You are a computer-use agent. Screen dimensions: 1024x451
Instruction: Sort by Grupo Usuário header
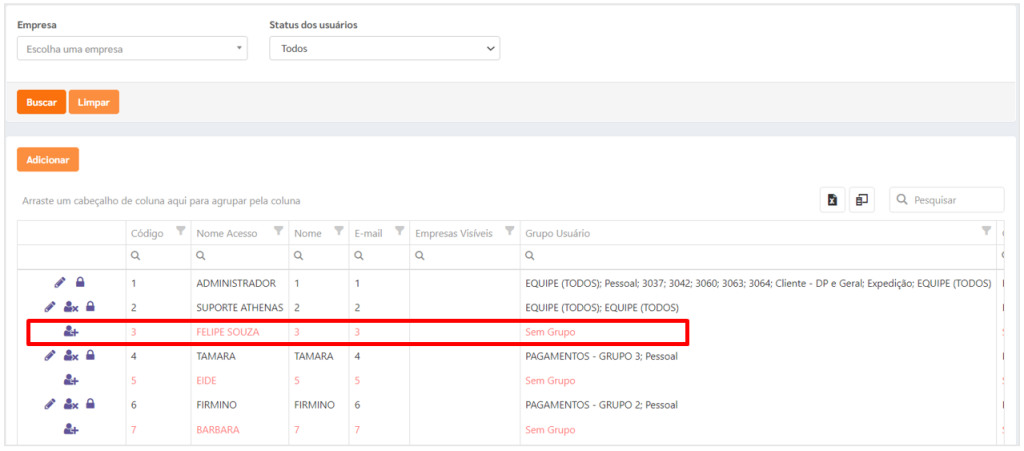pyautogui.click(x=558, y=233)
